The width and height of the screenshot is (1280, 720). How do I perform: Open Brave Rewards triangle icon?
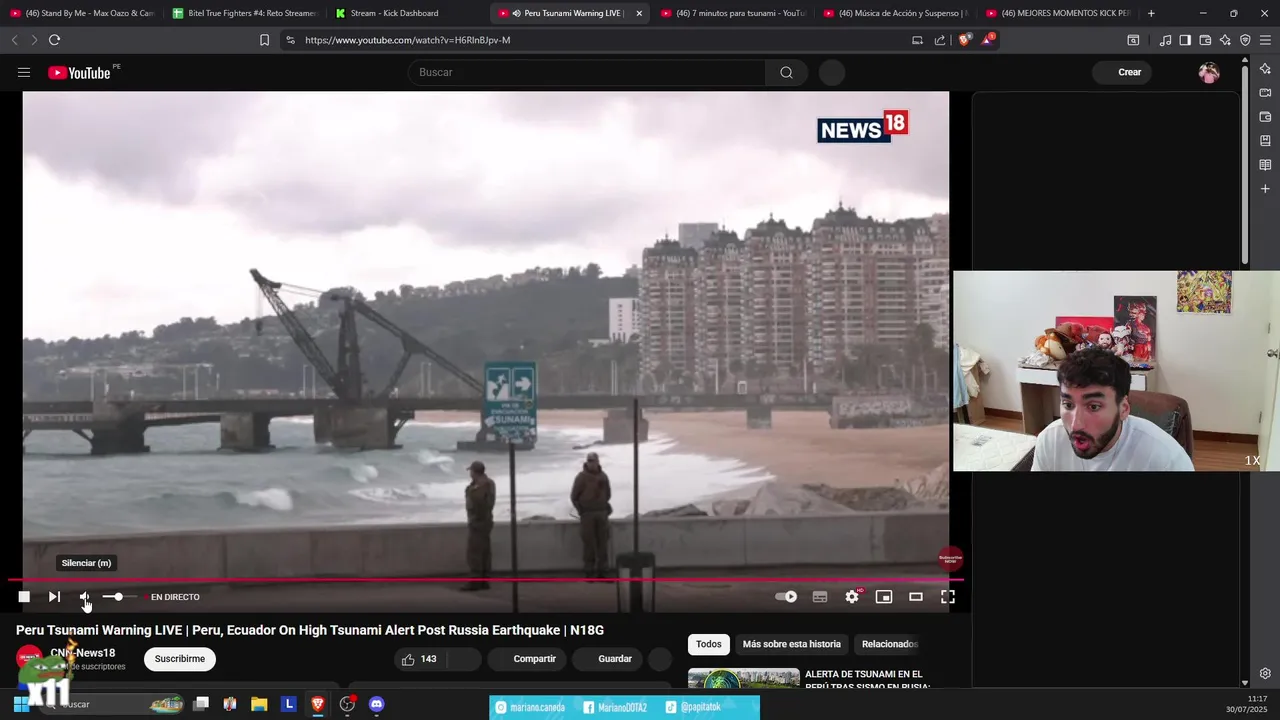tap(988, 40)
